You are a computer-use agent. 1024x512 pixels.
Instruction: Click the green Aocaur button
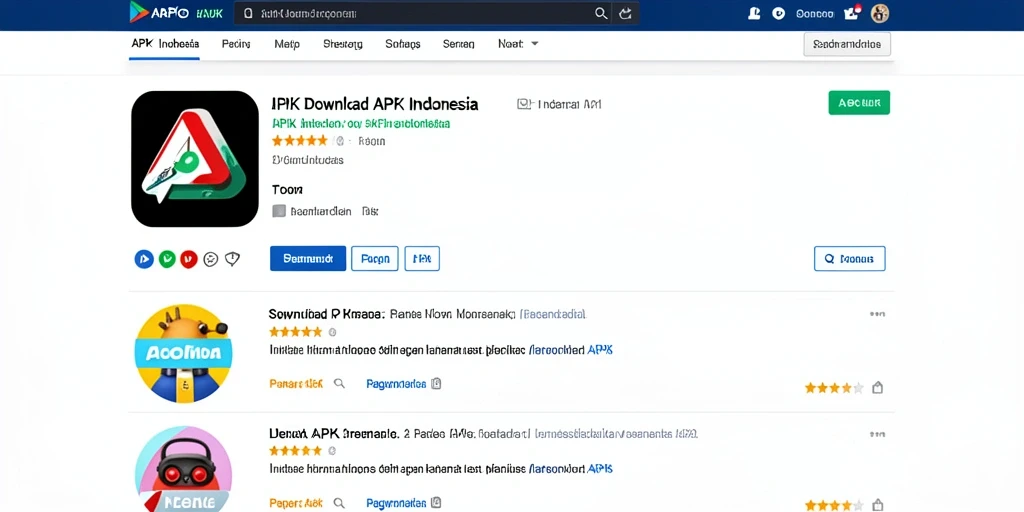[859, 103]
